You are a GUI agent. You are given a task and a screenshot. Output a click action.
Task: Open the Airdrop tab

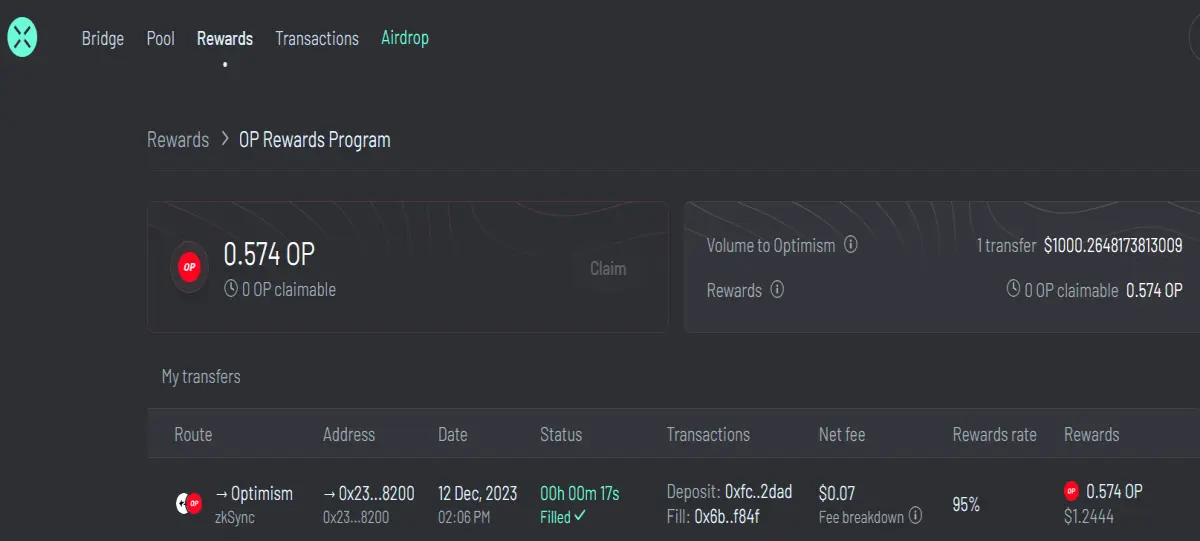click(x=405, y=38)
